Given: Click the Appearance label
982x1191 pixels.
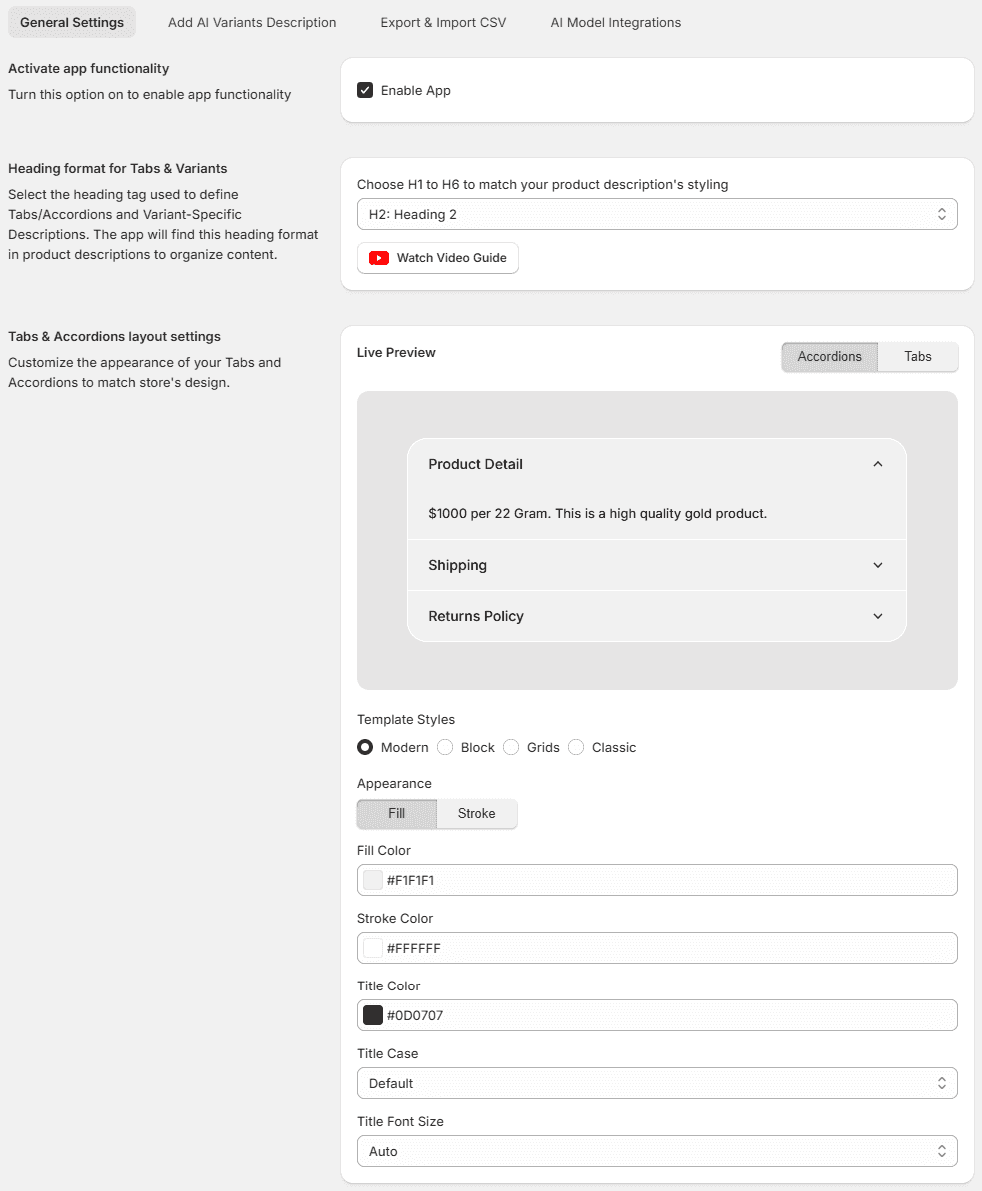Looking at the screenshot, I should pyautogui.click(x=394, y=784).
